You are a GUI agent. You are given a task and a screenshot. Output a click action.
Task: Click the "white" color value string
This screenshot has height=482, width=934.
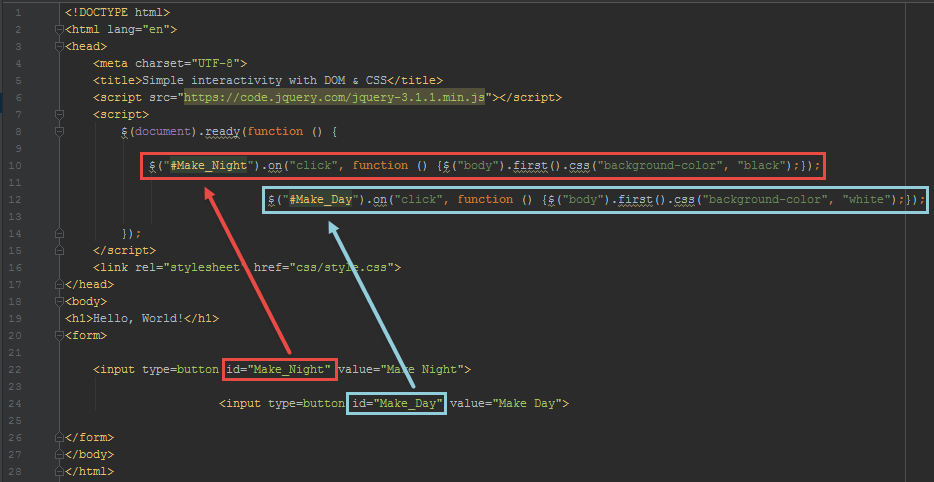pos(866,199)
